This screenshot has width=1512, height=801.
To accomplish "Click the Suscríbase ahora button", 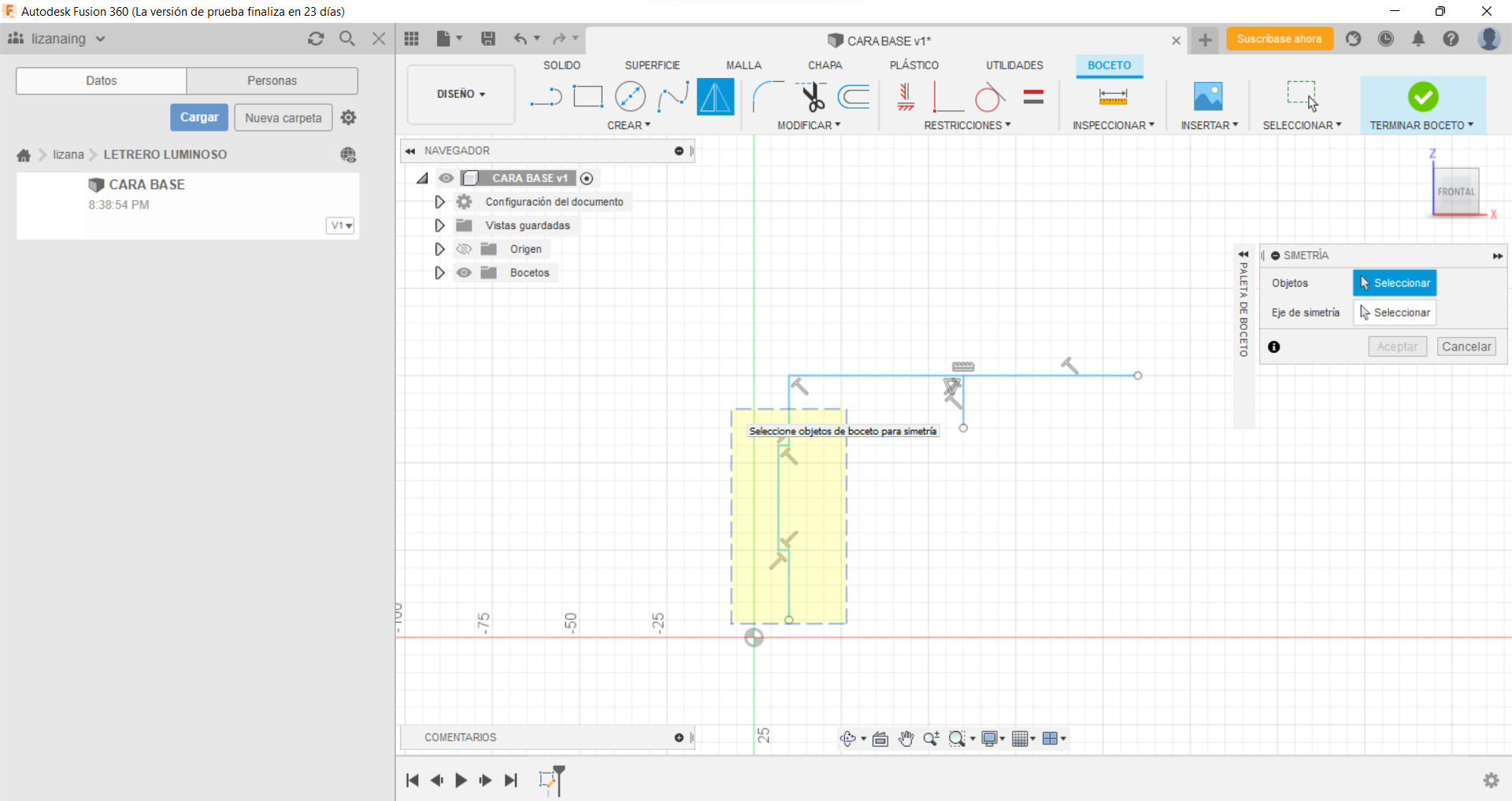I will pos(1279,39).
